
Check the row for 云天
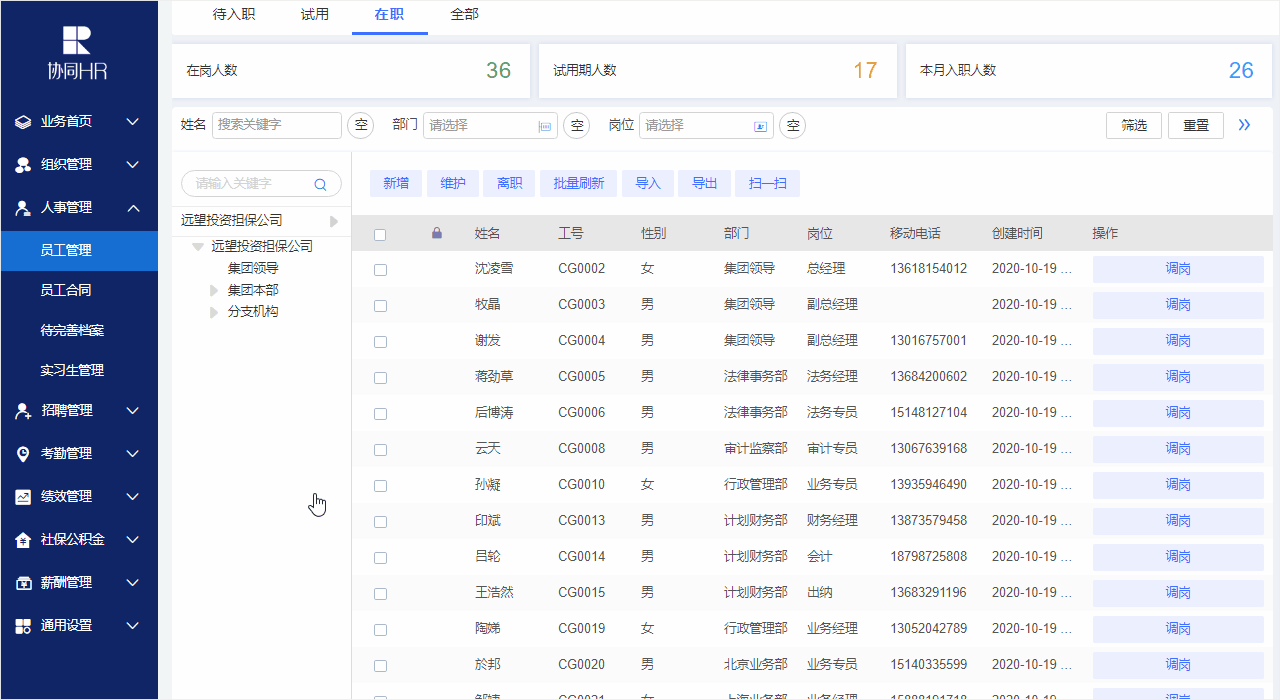380,450
